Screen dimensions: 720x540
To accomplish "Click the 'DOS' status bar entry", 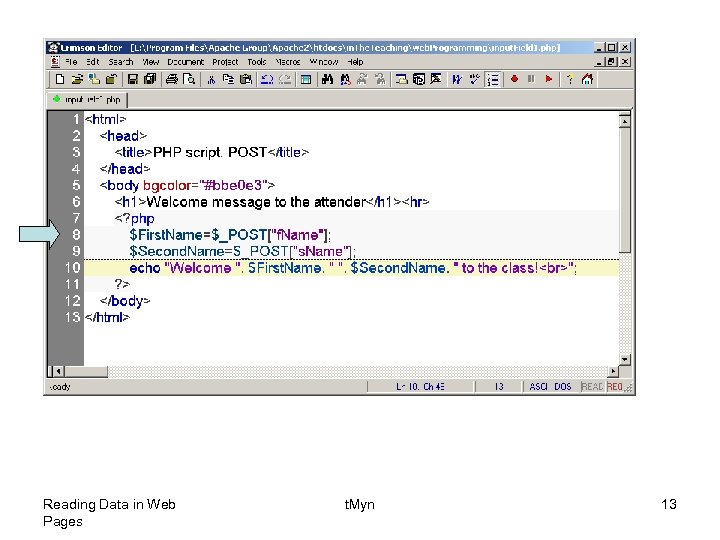I will (x=562, y=387).
